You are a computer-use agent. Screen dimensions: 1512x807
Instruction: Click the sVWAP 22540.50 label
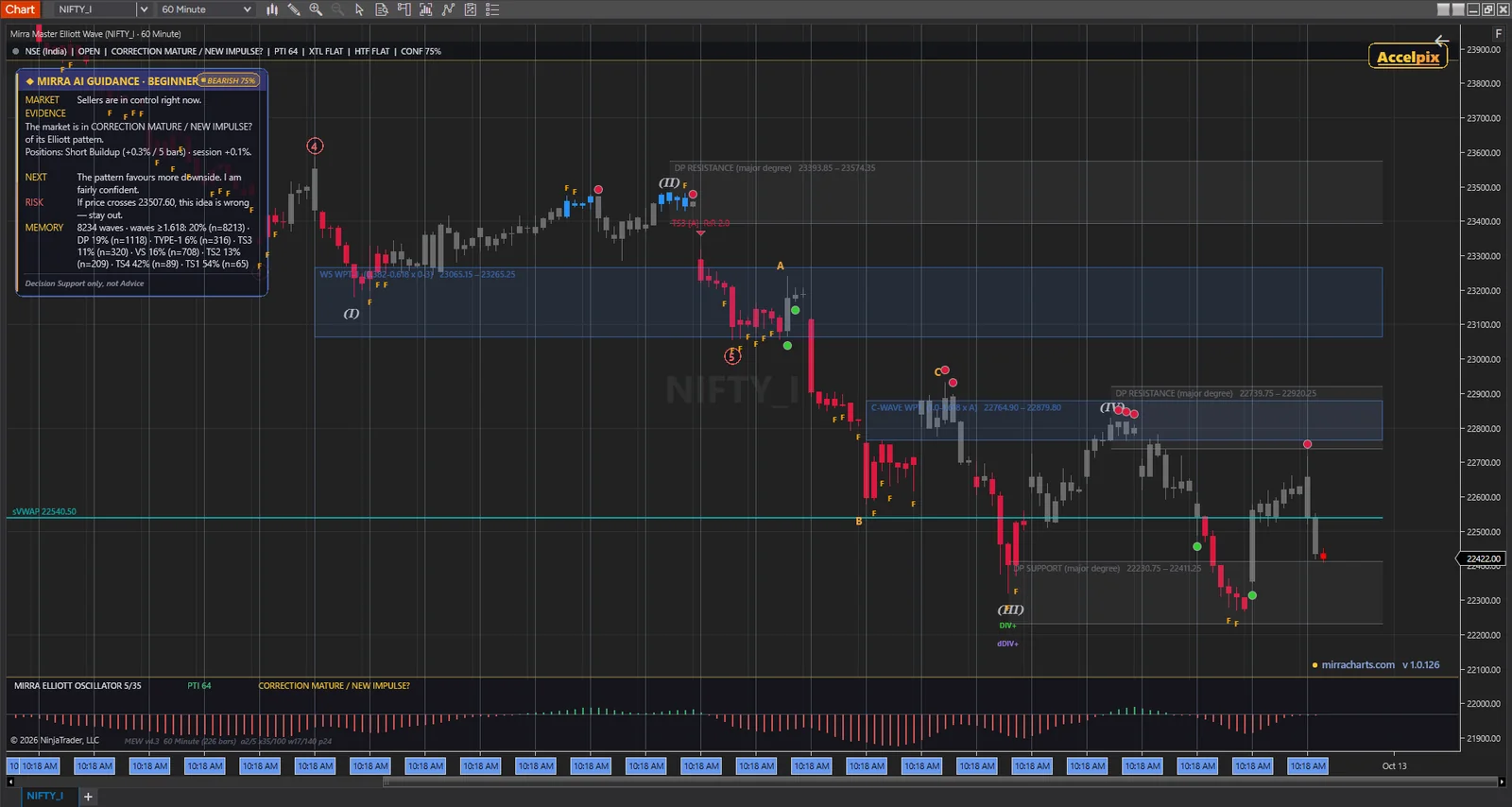pyautogui.click(x=44, y=511)
